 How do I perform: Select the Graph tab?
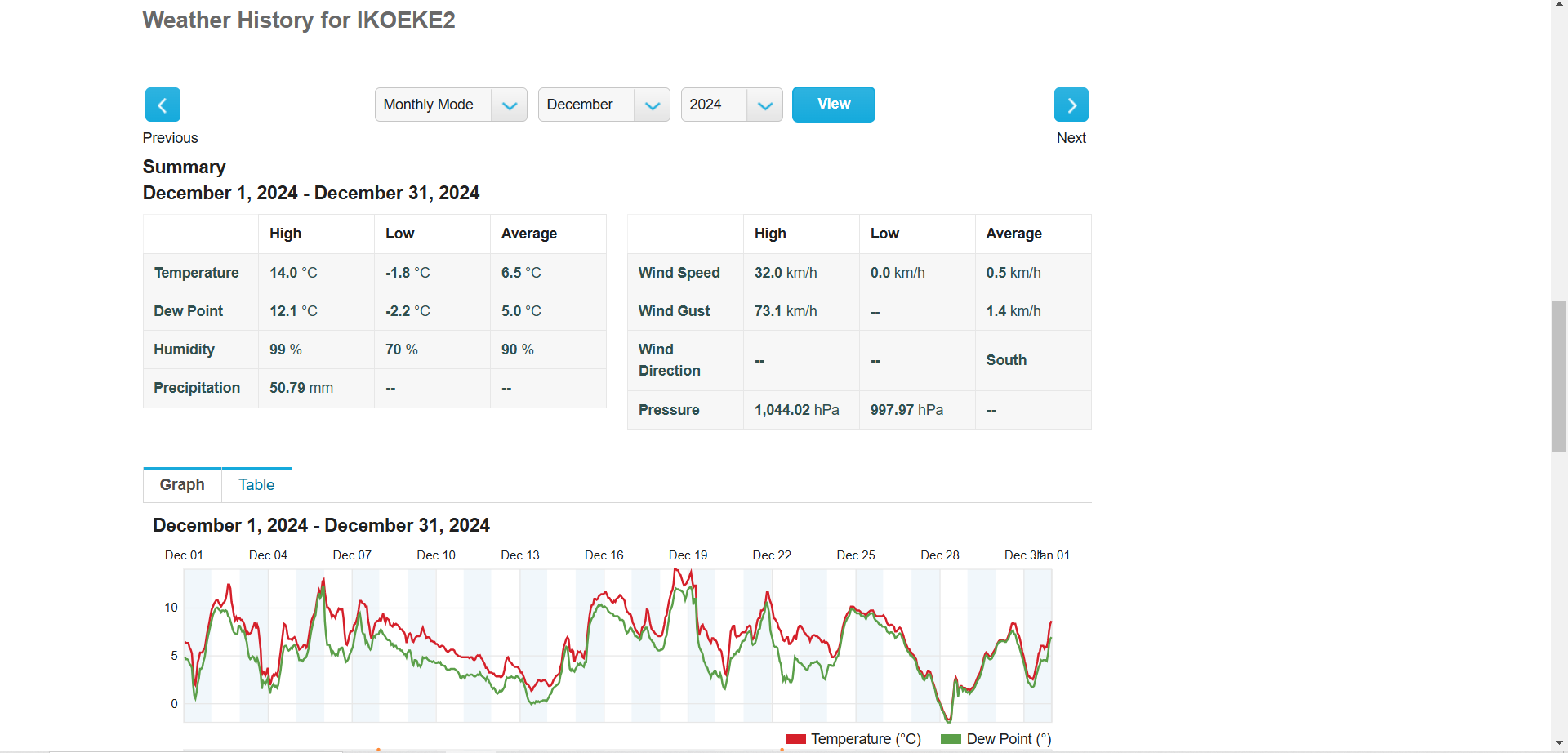click(182, 485)
